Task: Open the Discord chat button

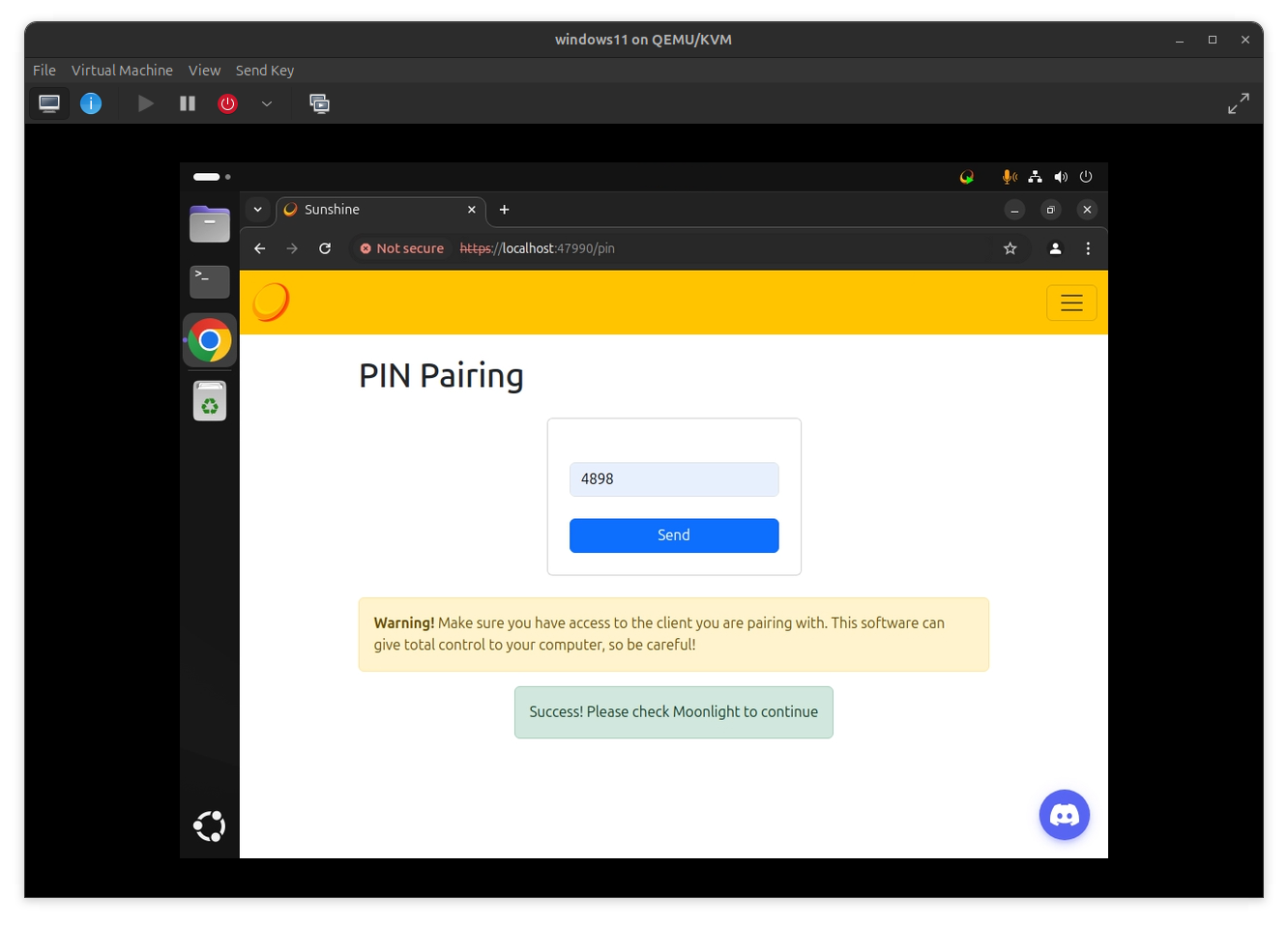Action: (x=1065, y=815)
